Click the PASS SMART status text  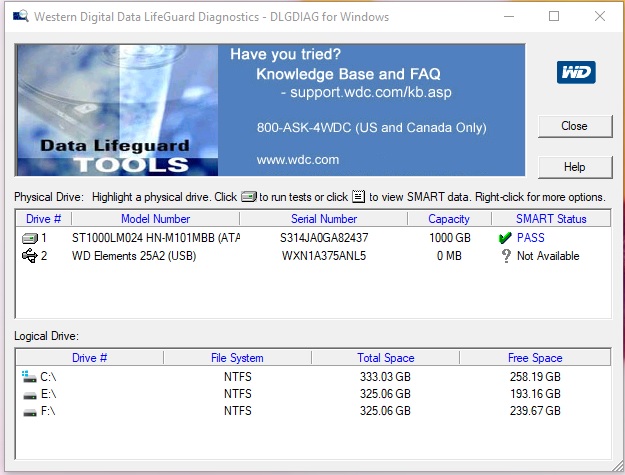click(x=531, y=238)
